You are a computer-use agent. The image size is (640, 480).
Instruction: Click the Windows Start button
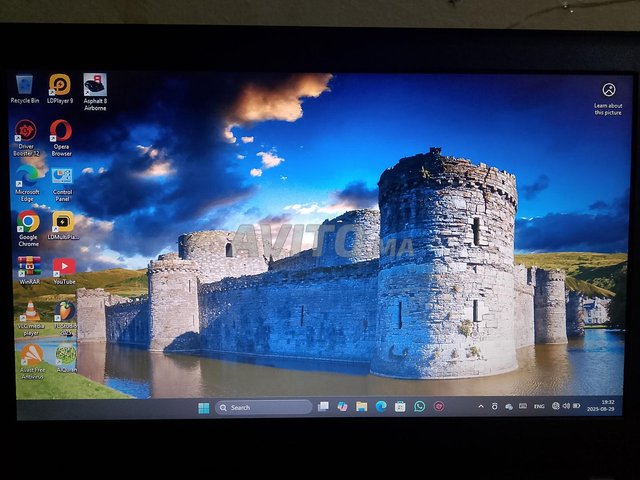click(x=204, y=407)
